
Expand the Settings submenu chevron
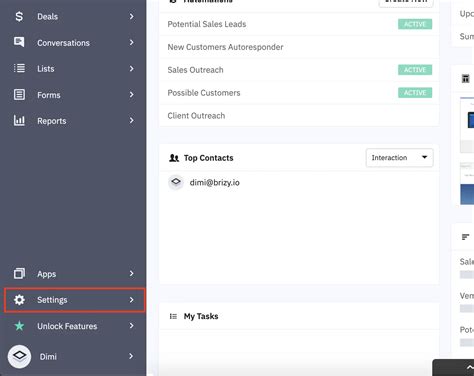coord(132,300)
